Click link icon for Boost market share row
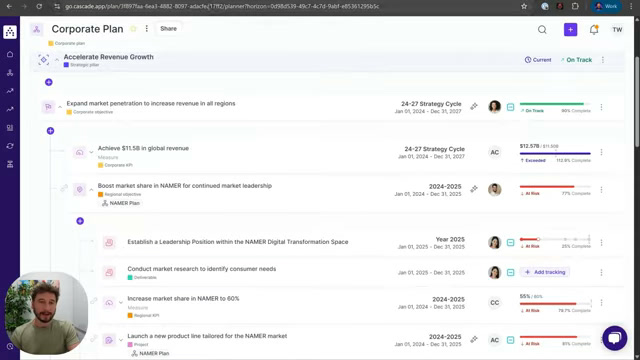The height and width of the screenshot is (360, 640). tap(474, 189)
